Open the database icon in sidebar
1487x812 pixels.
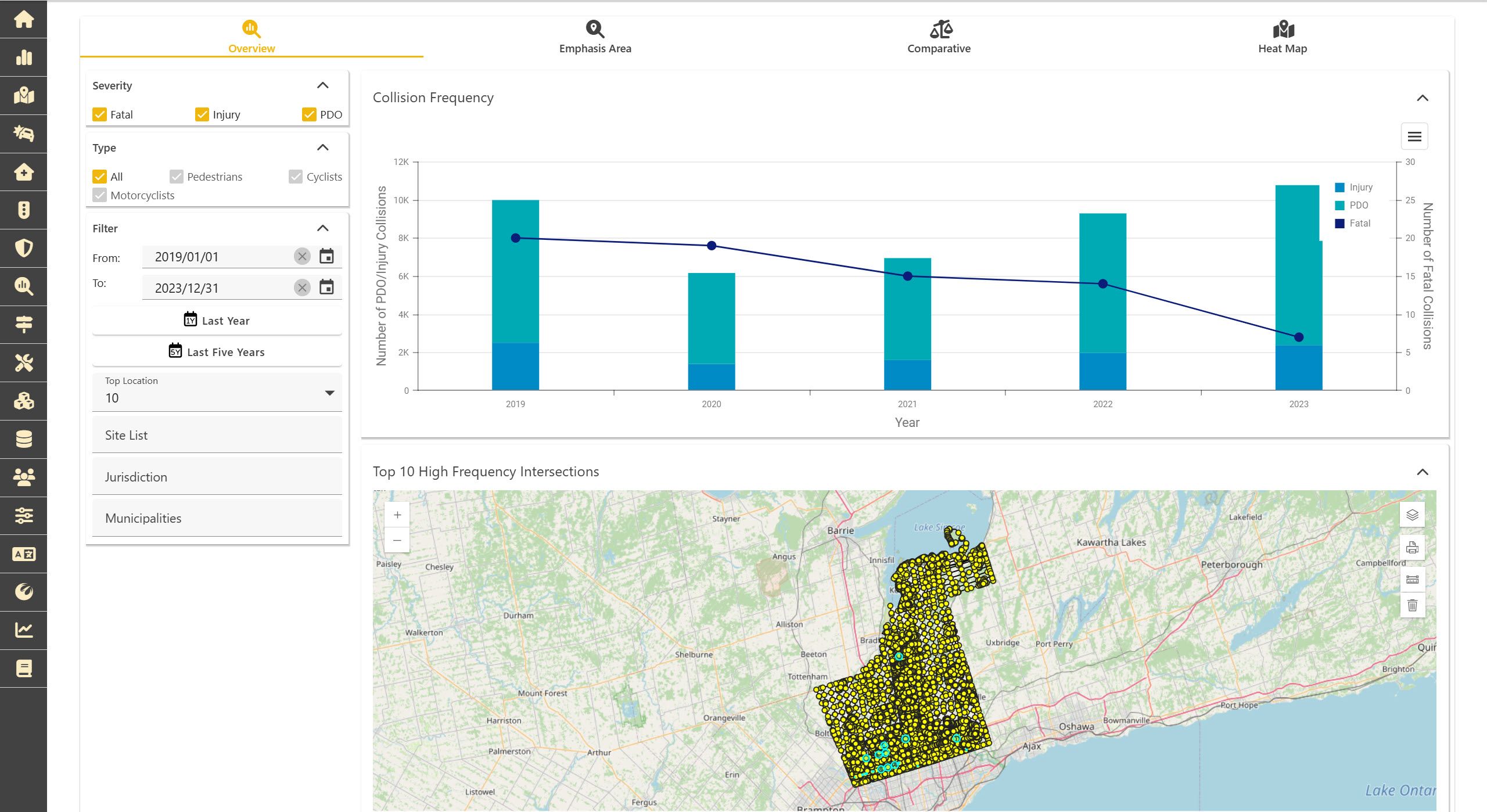23,439
